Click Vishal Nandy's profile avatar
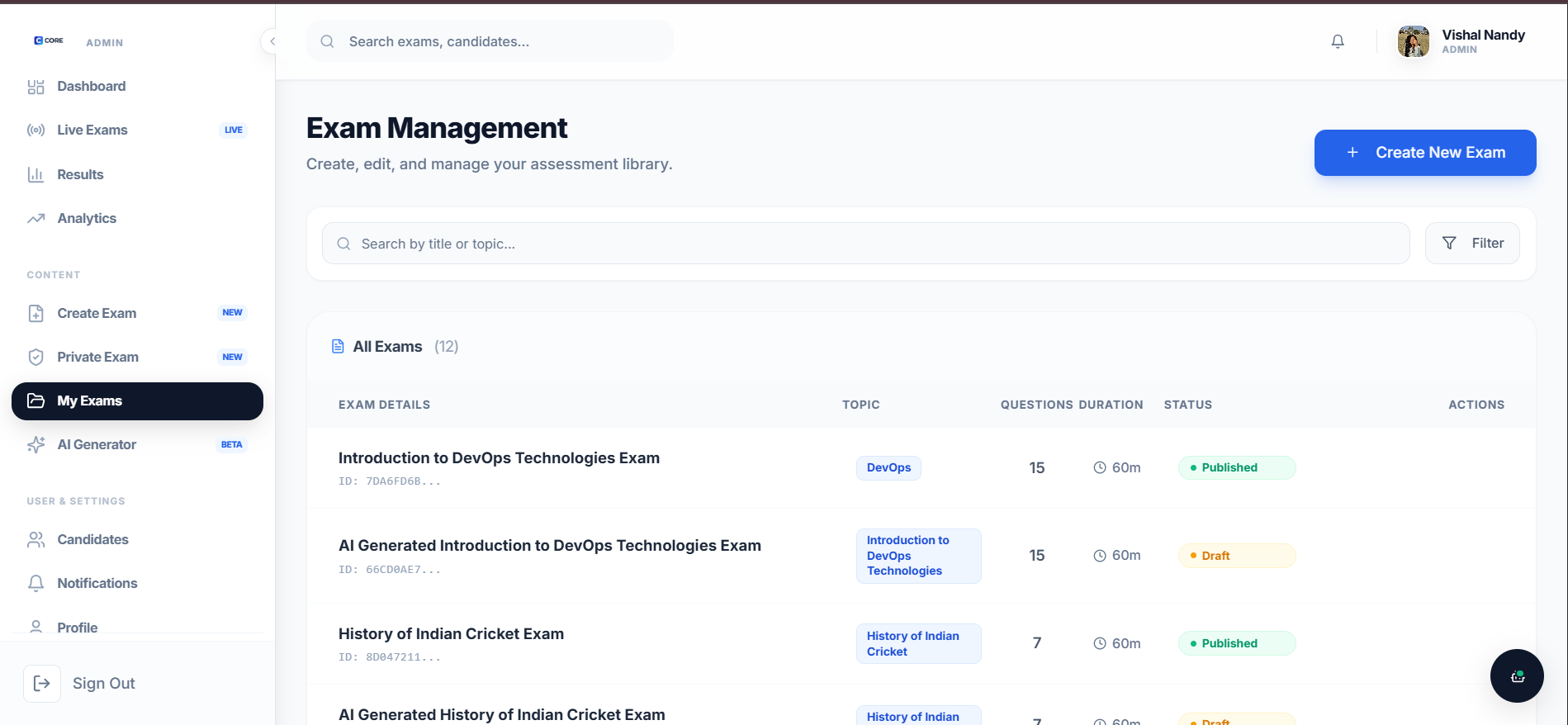1568x725 pixels. point(1413,41)
